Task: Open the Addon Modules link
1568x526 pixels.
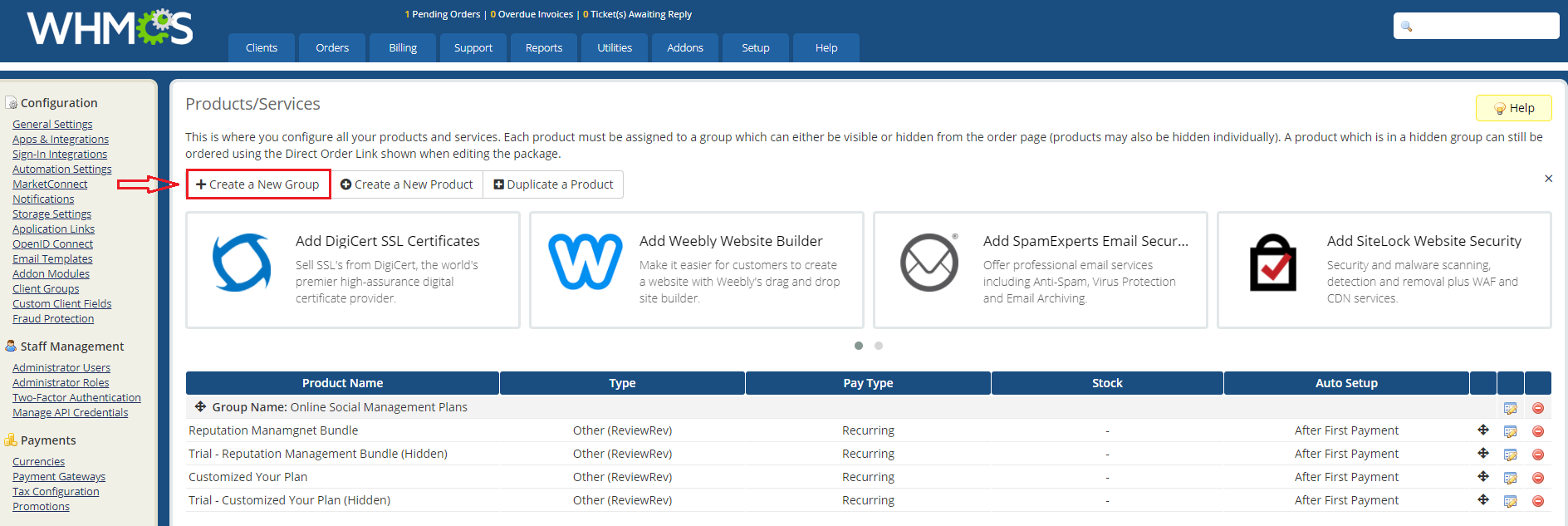Action: (51, 273)
